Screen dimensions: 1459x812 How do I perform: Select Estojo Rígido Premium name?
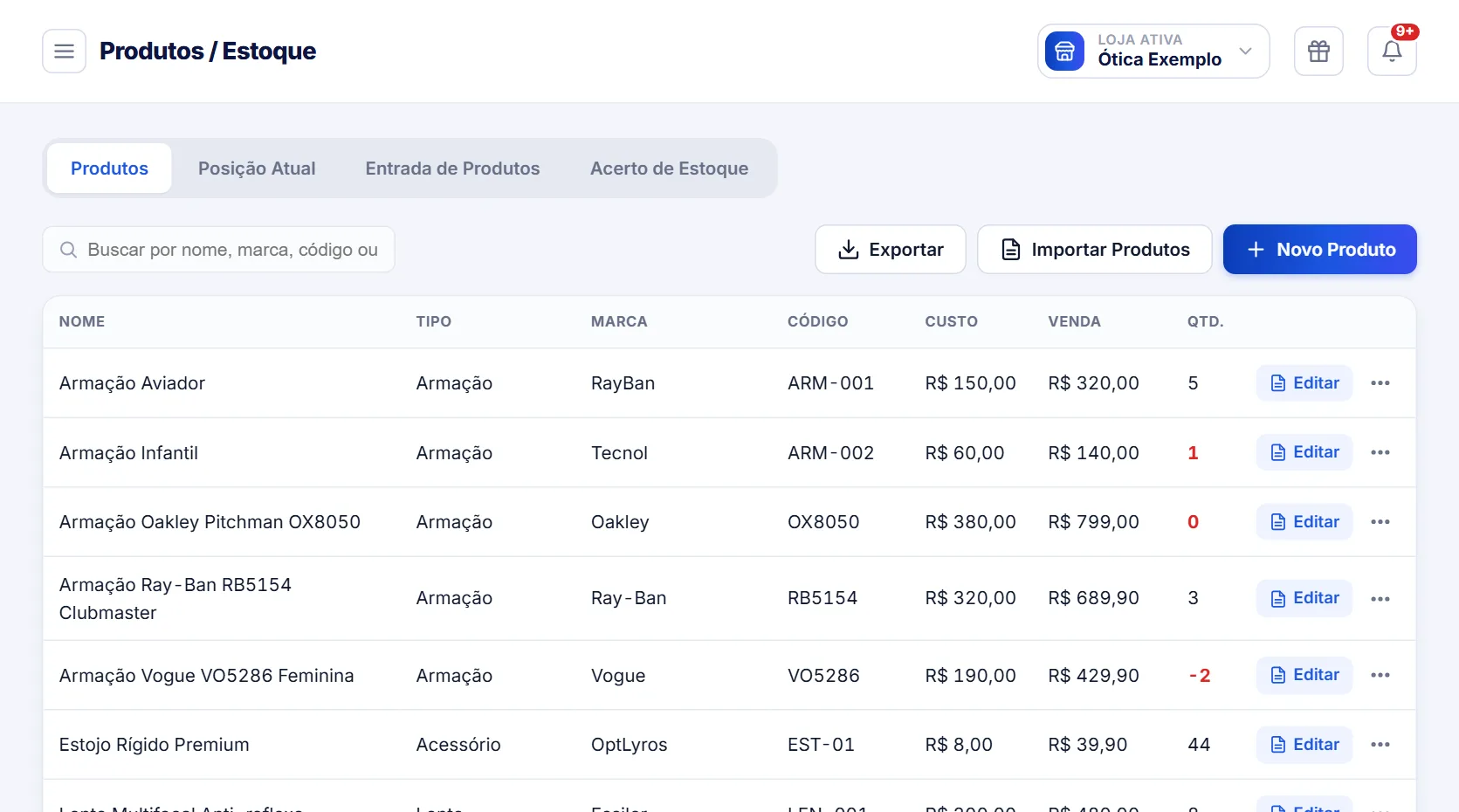coord(155,745)
